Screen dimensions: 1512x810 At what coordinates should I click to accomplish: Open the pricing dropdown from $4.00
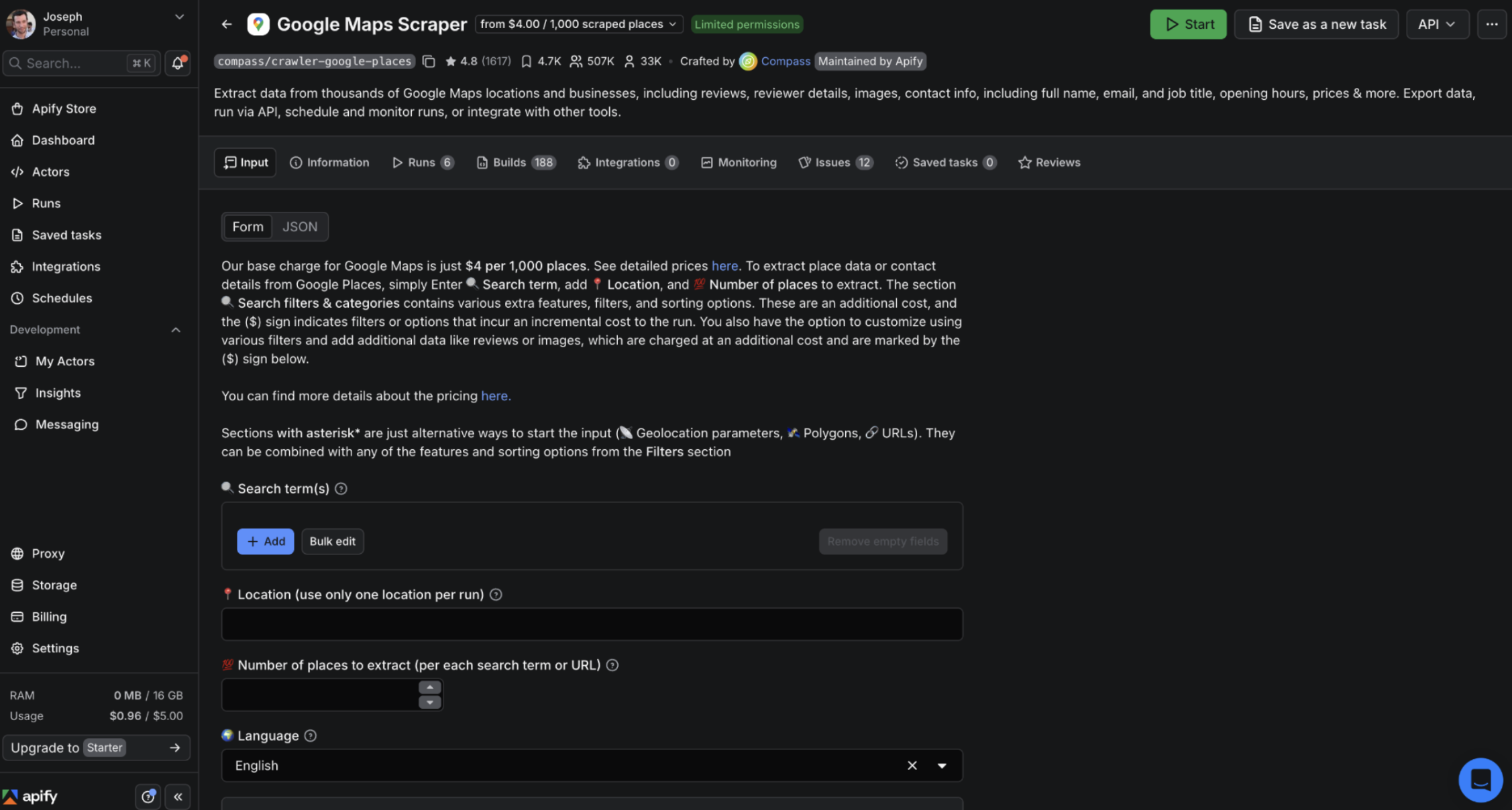(x=579, y=24)
